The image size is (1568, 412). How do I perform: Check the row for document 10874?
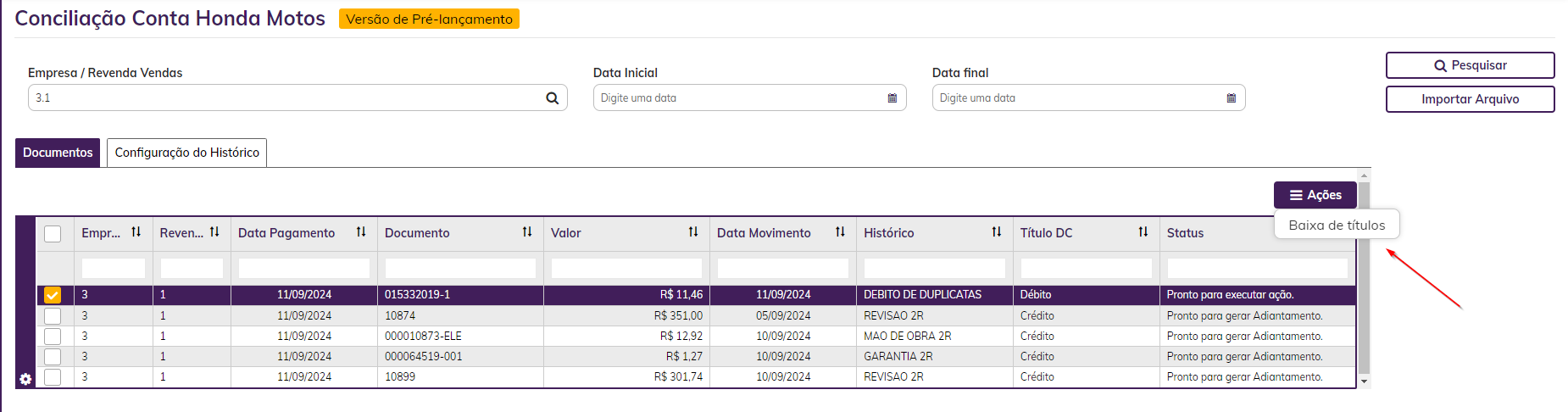click(53, 315)
